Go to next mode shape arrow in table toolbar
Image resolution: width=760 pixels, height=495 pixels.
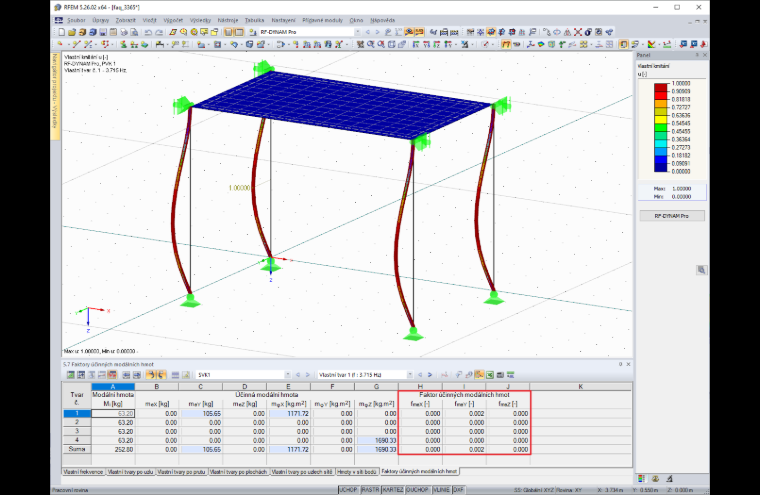click(430, 375)
